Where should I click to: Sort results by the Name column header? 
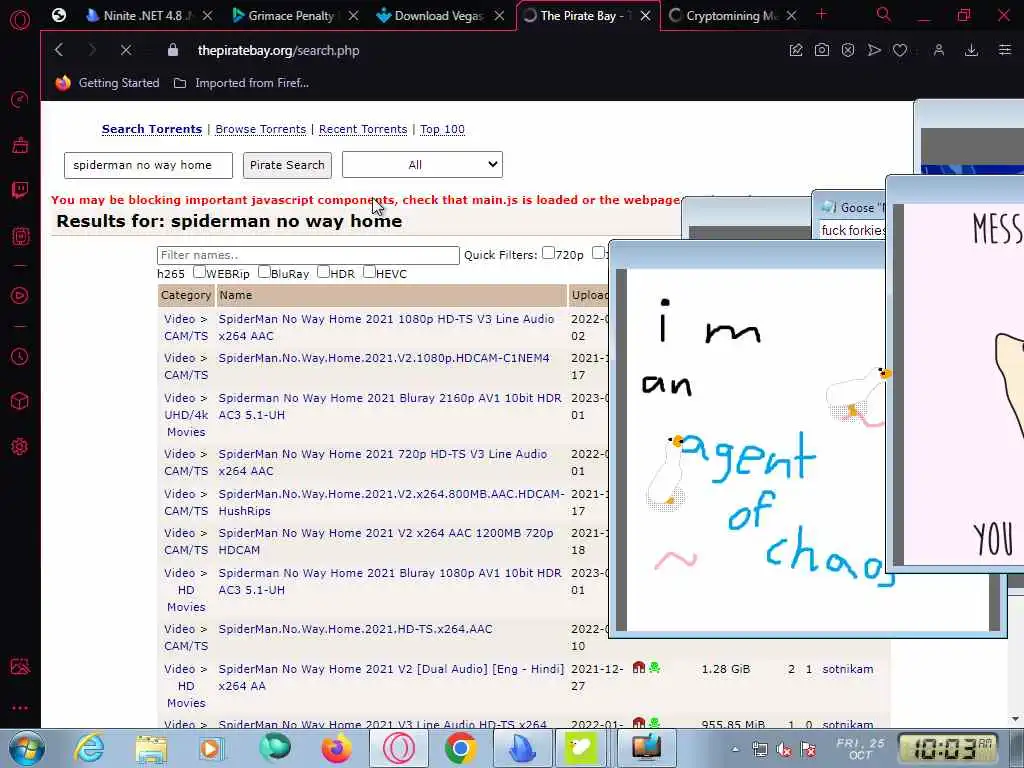236,295
